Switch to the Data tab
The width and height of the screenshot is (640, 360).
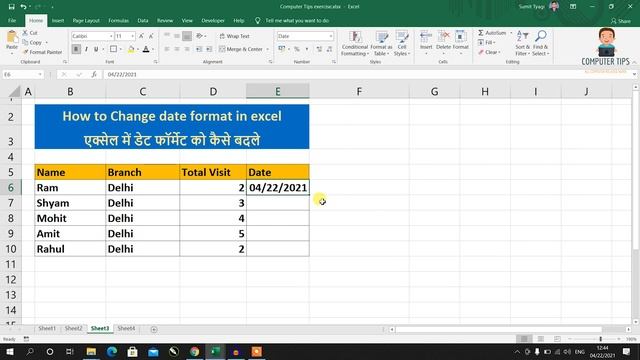(x=143, y=21)
